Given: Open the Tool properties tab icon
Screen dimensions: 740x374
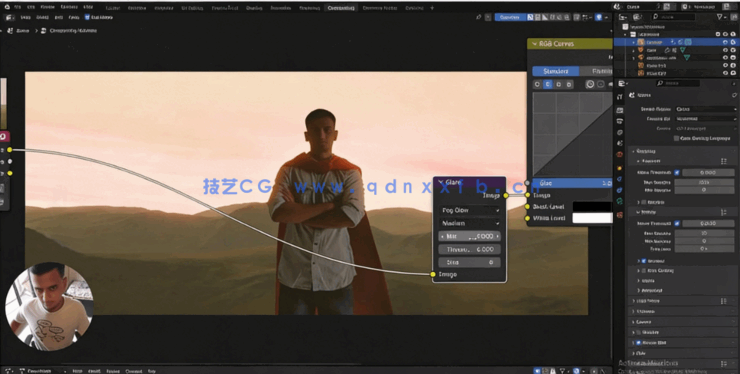Looking at the screenshot, I should (x=620, y=96).
